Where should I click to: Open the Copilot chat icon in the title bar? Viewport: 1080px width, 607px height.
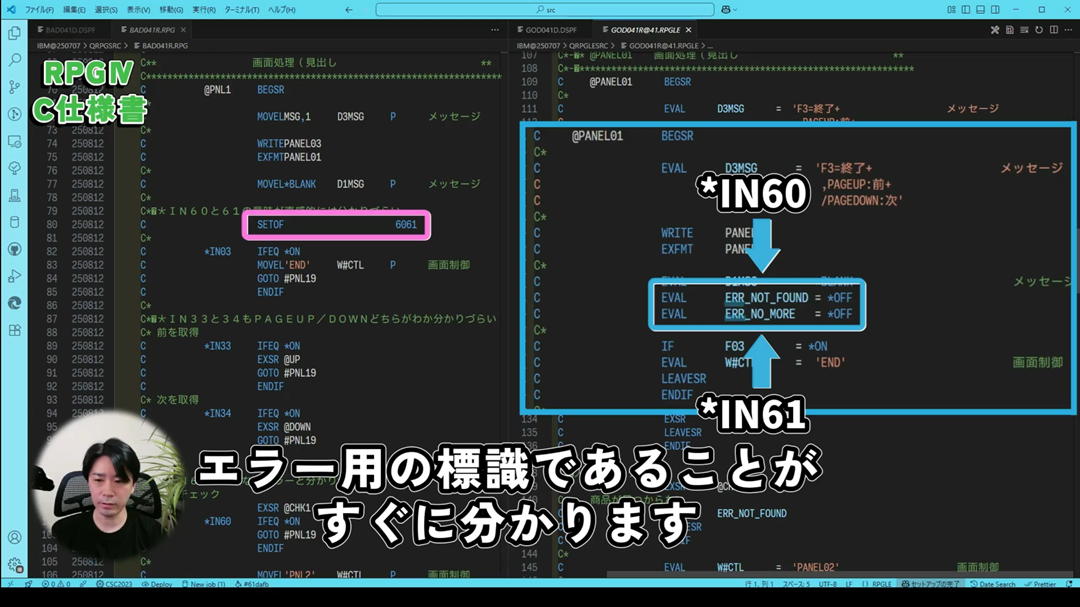click(x=725, y=10)
